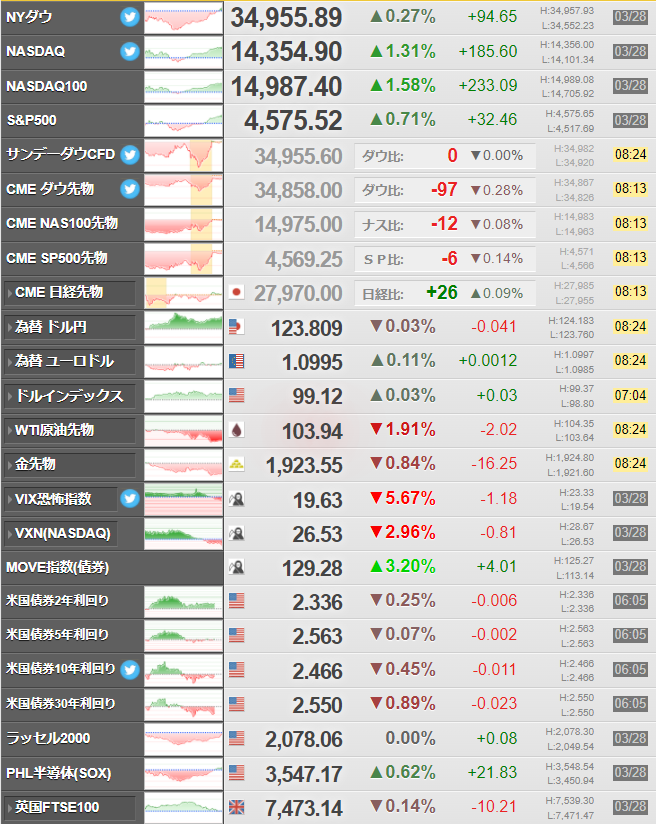
Task: Click the gold bars icon for 金先物
Action: pos(237,464)
